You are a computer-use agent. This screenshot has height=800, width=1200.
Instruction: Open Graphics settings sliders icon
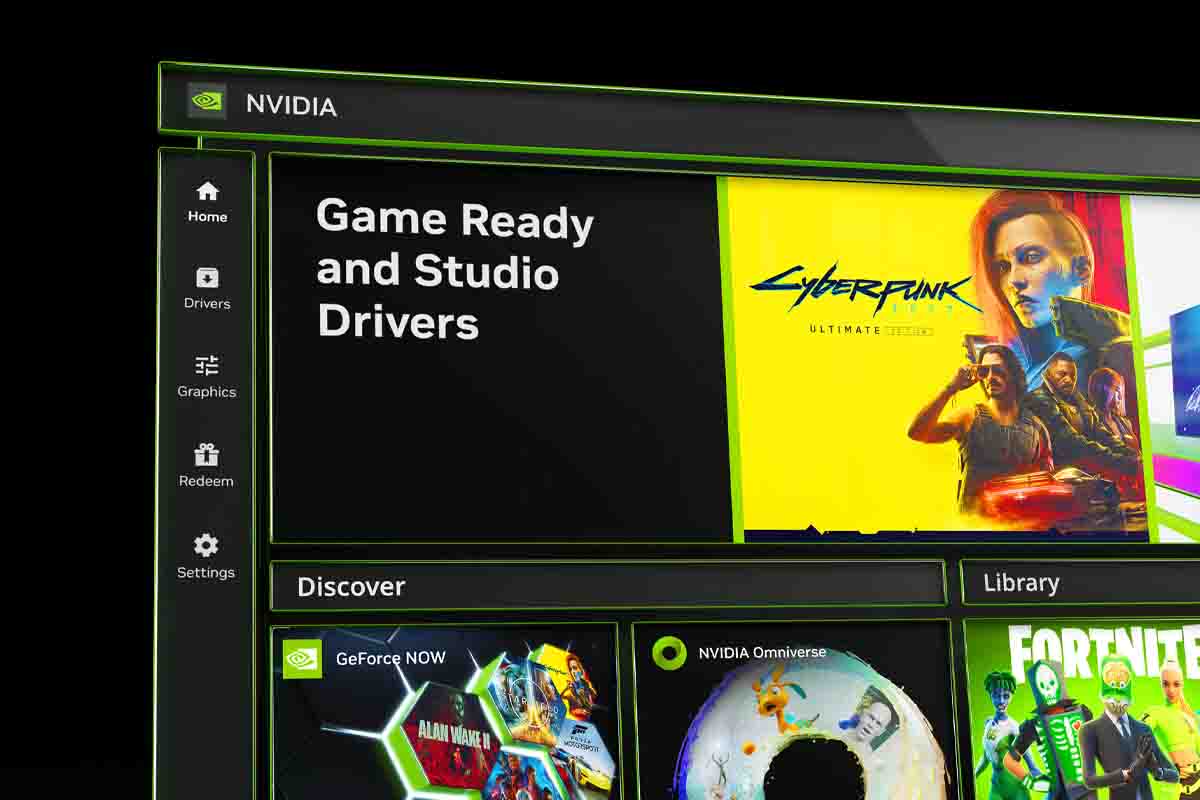click(207, 365)
